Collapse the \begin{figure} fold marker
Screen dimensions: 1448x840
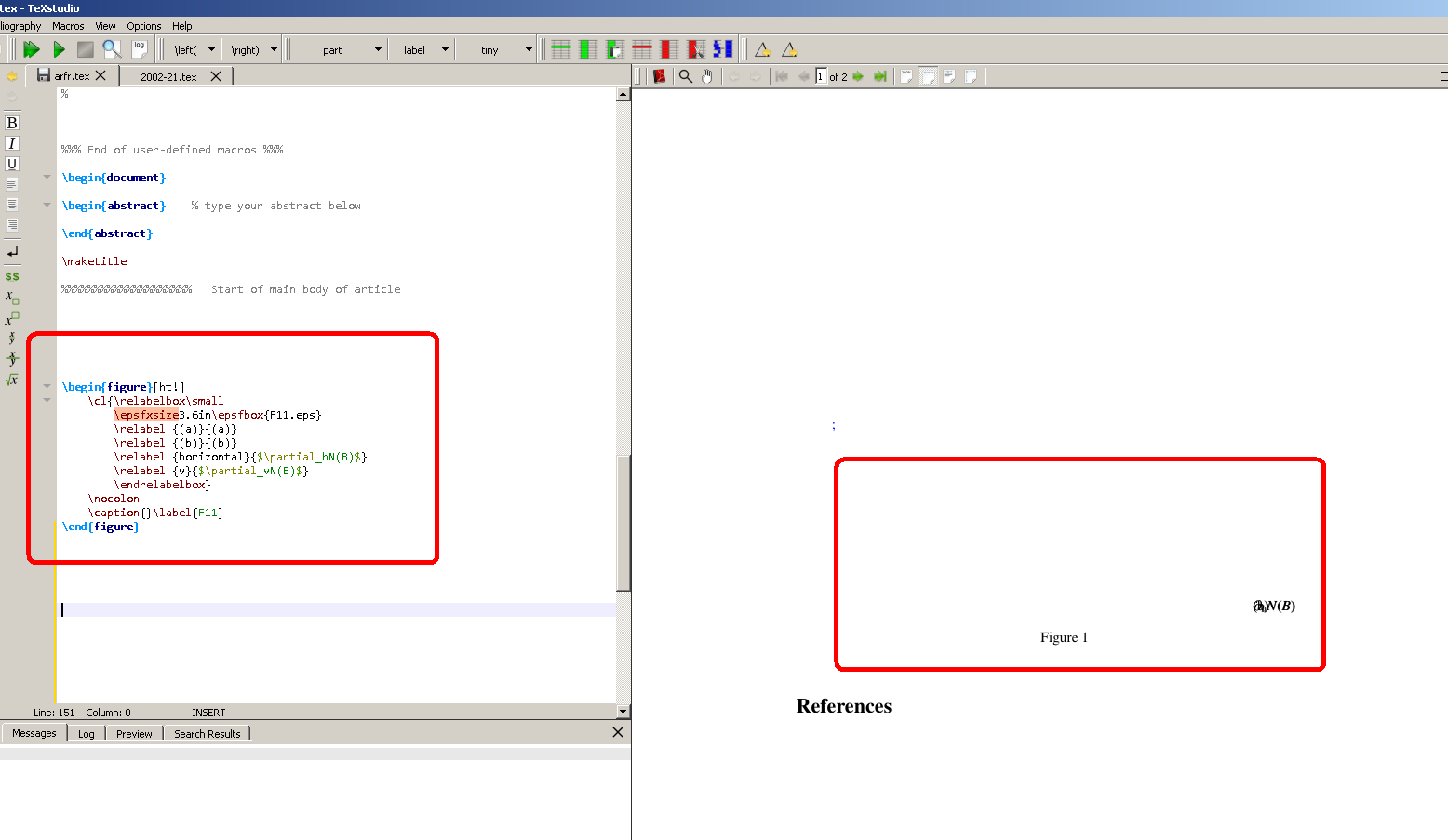(47, 386)
